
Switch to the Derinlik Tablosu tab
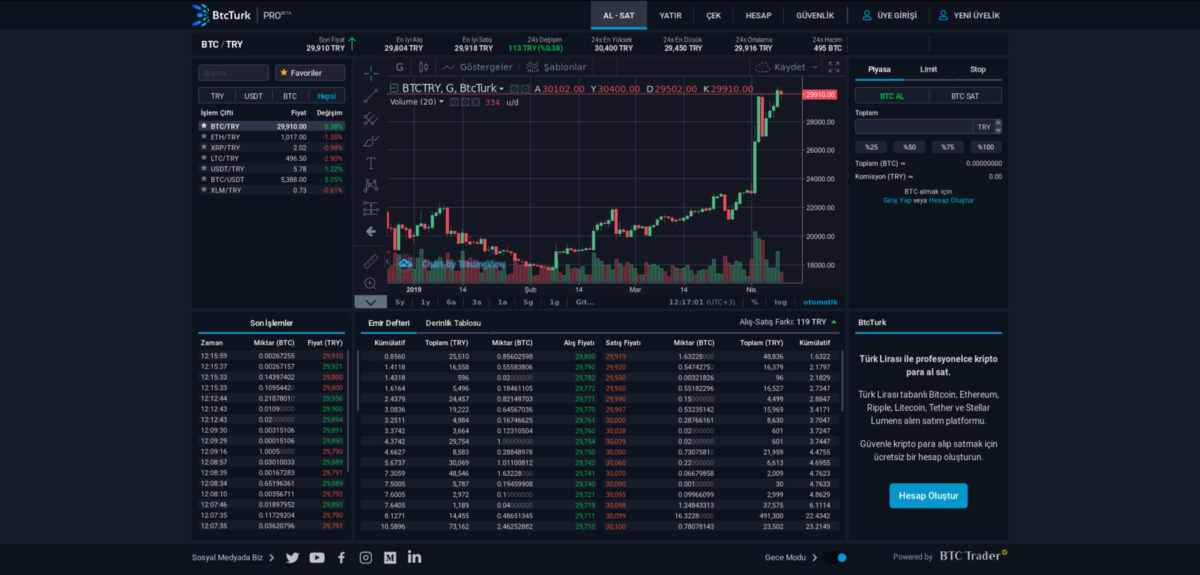coord(453,323)
